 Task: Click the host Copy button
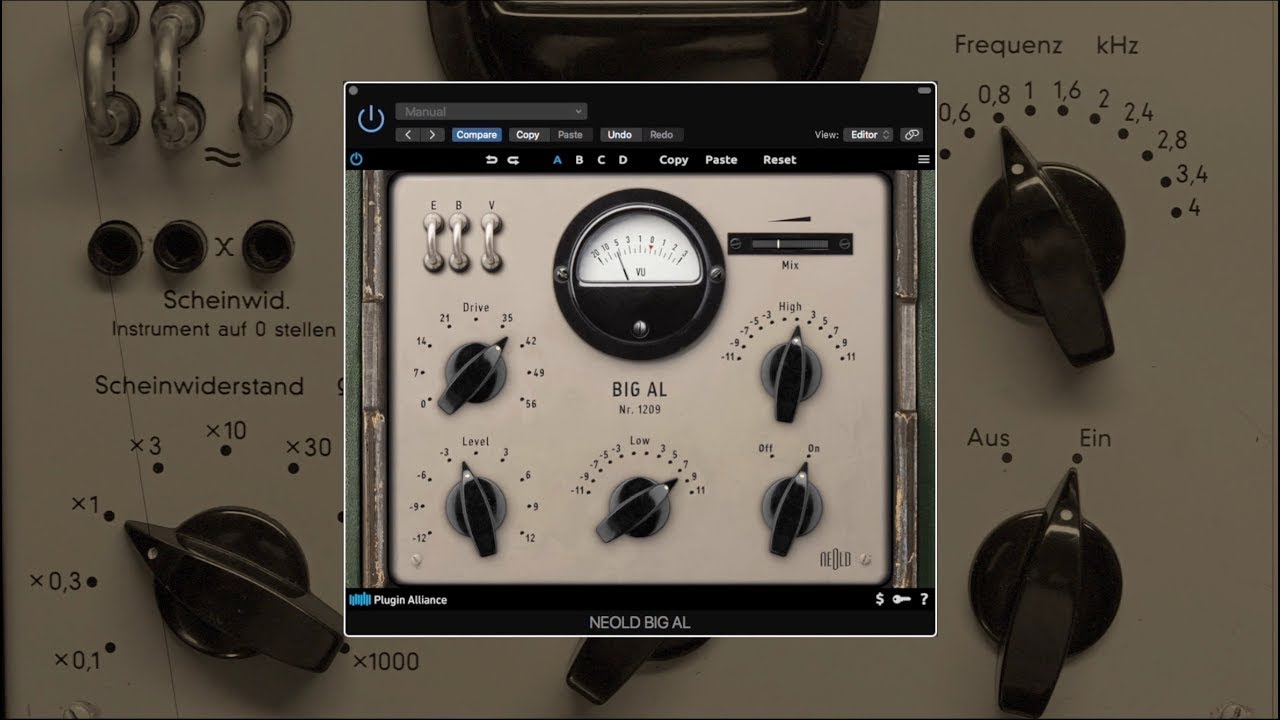pyautogui.click(x=528, y=134)
